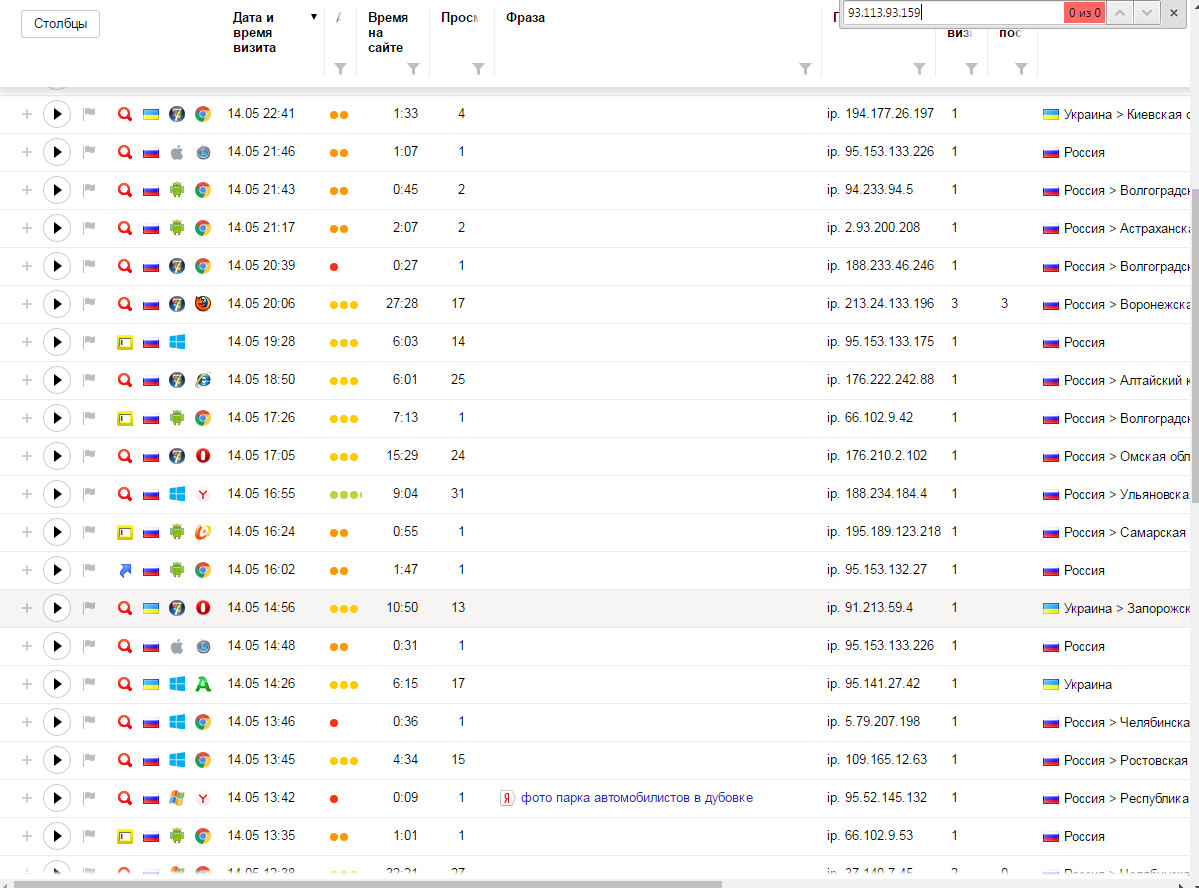
Task: Click Chrome icon in 14.05 13:46 row
Action: tap(203, 722)
